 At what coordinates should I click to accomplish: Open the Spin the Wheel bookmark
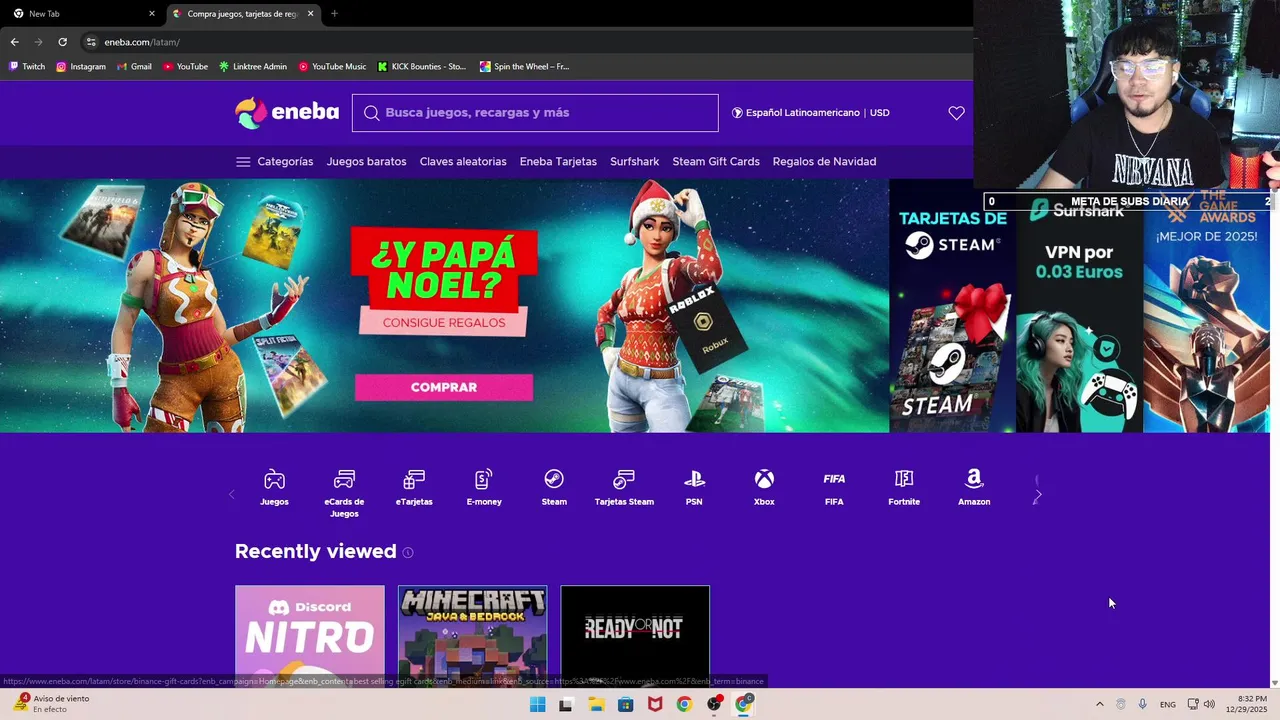point(525,67)
